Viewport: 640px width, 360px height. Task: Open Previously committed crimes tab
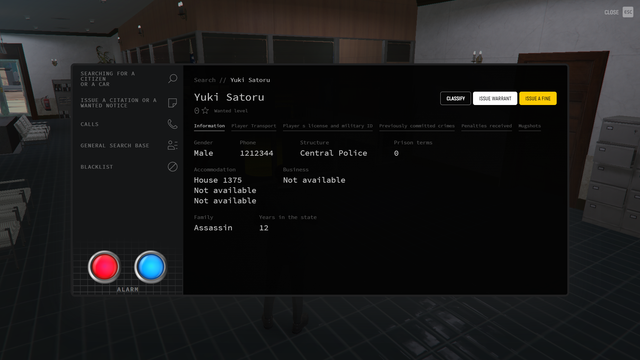417,126
